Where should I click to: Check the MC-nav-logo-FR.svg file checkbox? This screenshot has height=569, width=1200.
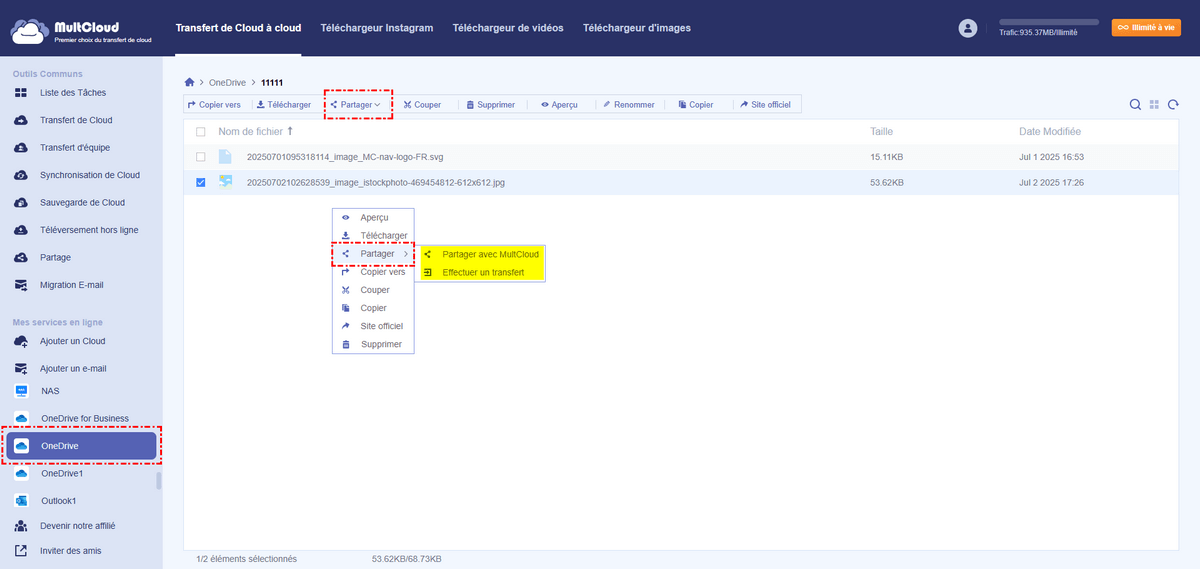pos(201,157)
